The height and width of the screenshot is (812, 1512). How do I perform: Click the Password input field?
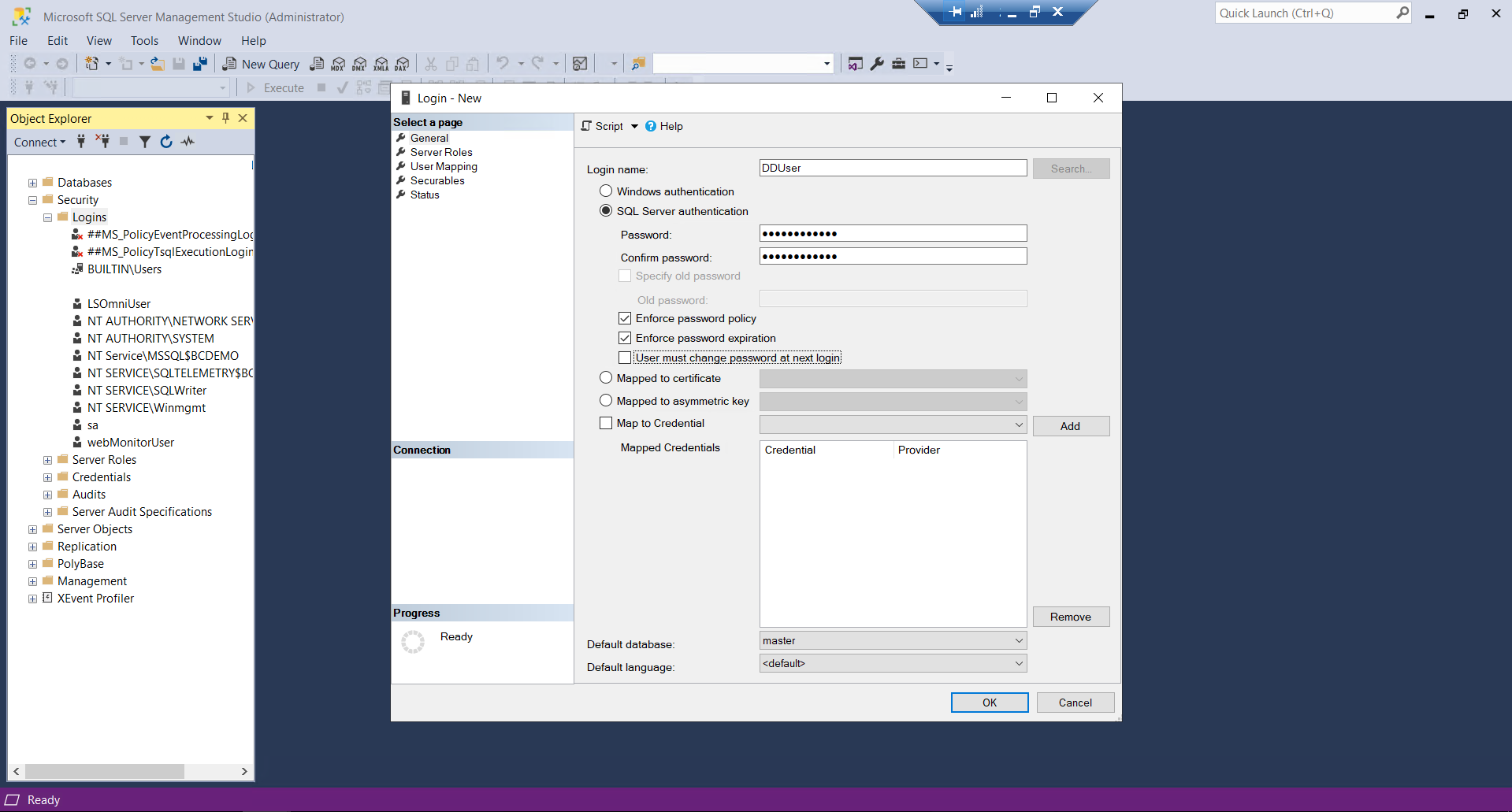click(893, 233)
